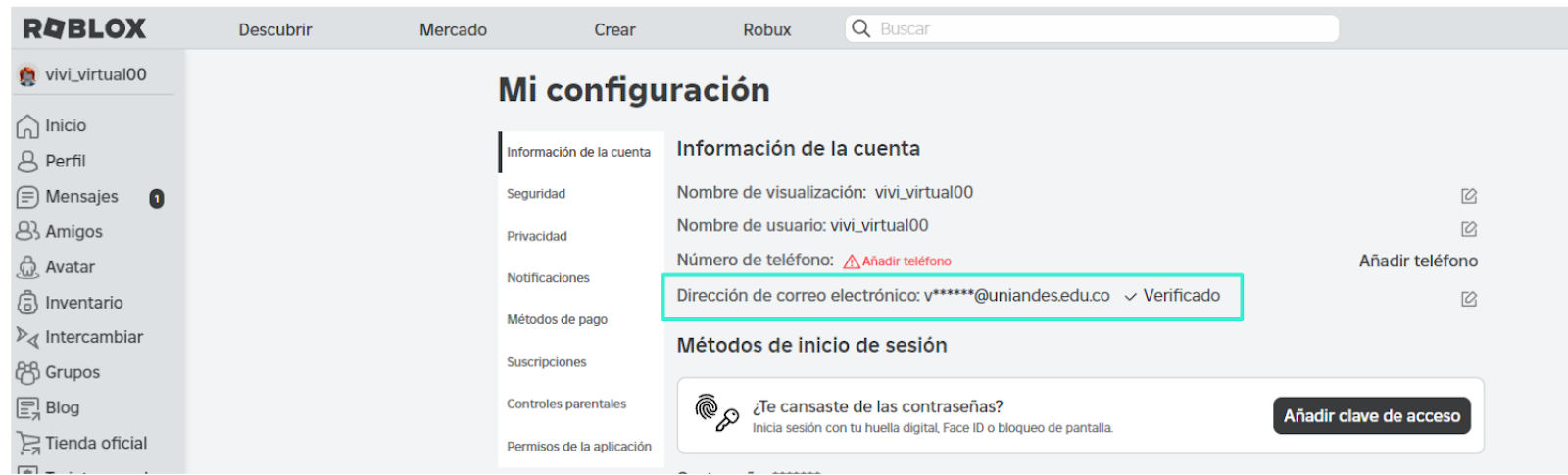Click the red Añadir teléfono link
The width and height of the screenshot is (1568, 475).
tap(906, 261)
